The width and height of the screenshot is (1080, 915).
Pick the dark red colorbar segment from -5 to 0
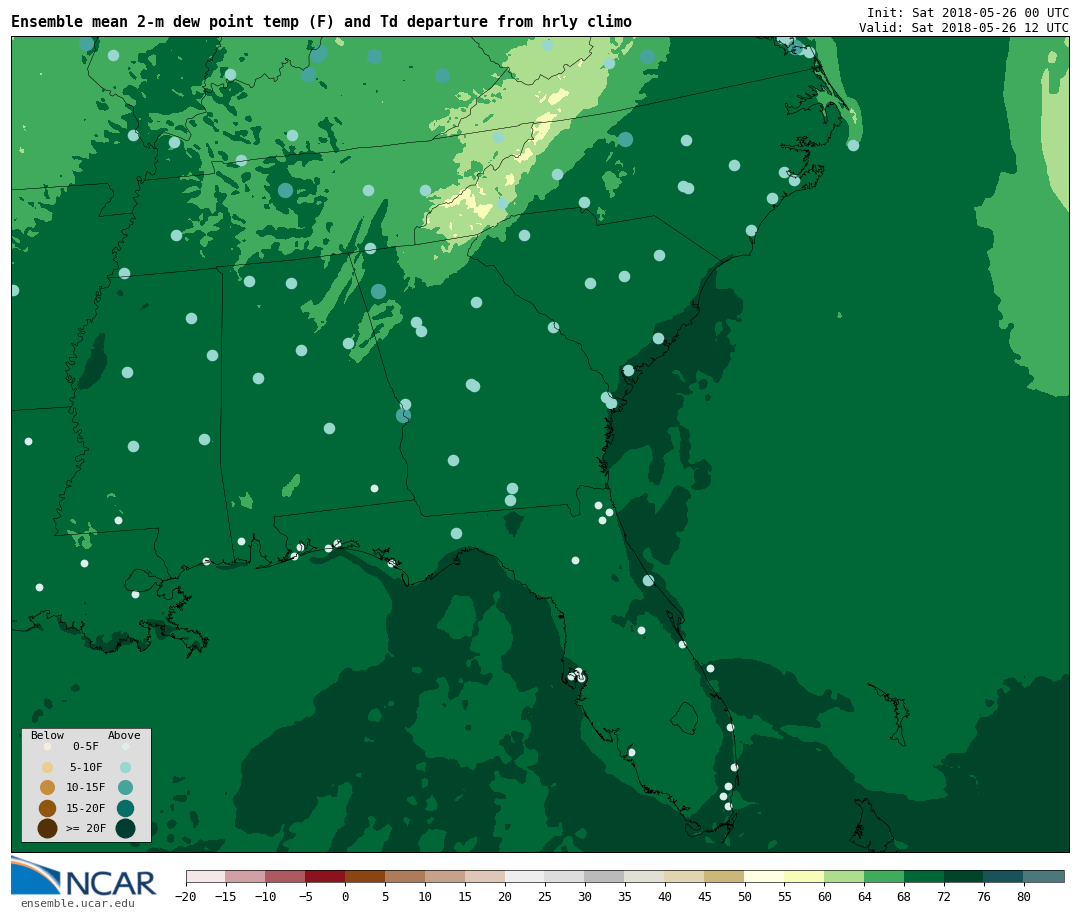pyautogui.click(x=325, y=876)
